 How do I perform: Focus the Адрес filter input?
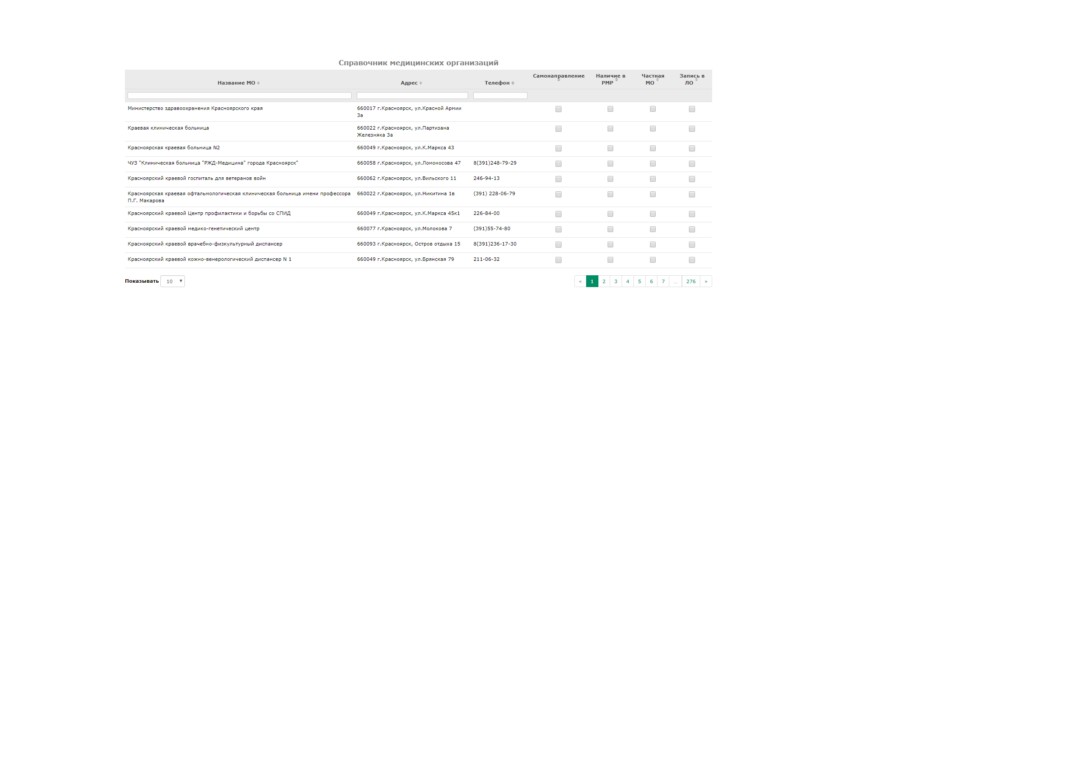(x=412, y=96)
